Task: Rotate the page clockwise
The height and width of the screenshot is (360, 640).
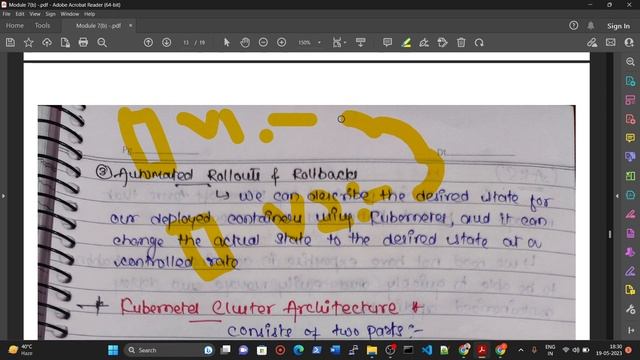Action: coord(479,42)
